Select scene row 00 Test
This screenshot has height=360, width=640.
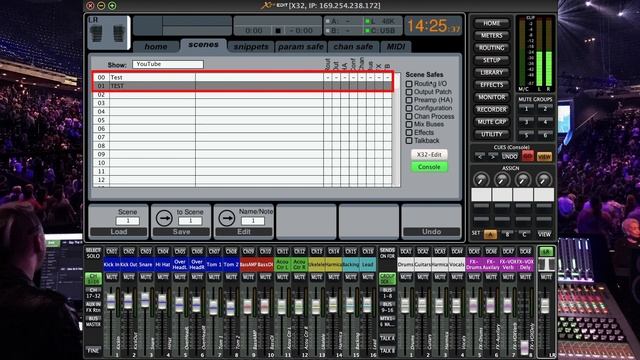(x=242, y=77)
